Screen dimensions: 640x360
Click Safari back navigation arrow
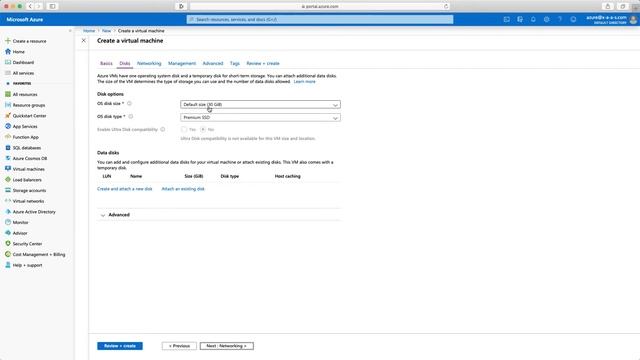click(30, 6)
